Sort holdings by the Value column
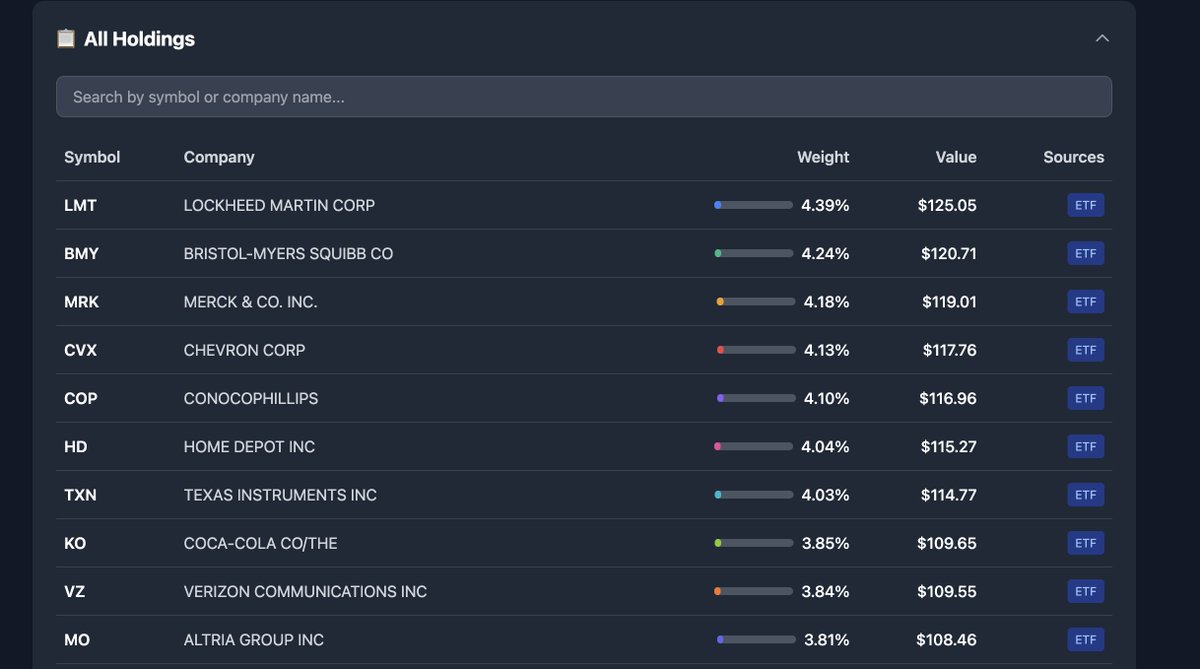 (956, 157)
